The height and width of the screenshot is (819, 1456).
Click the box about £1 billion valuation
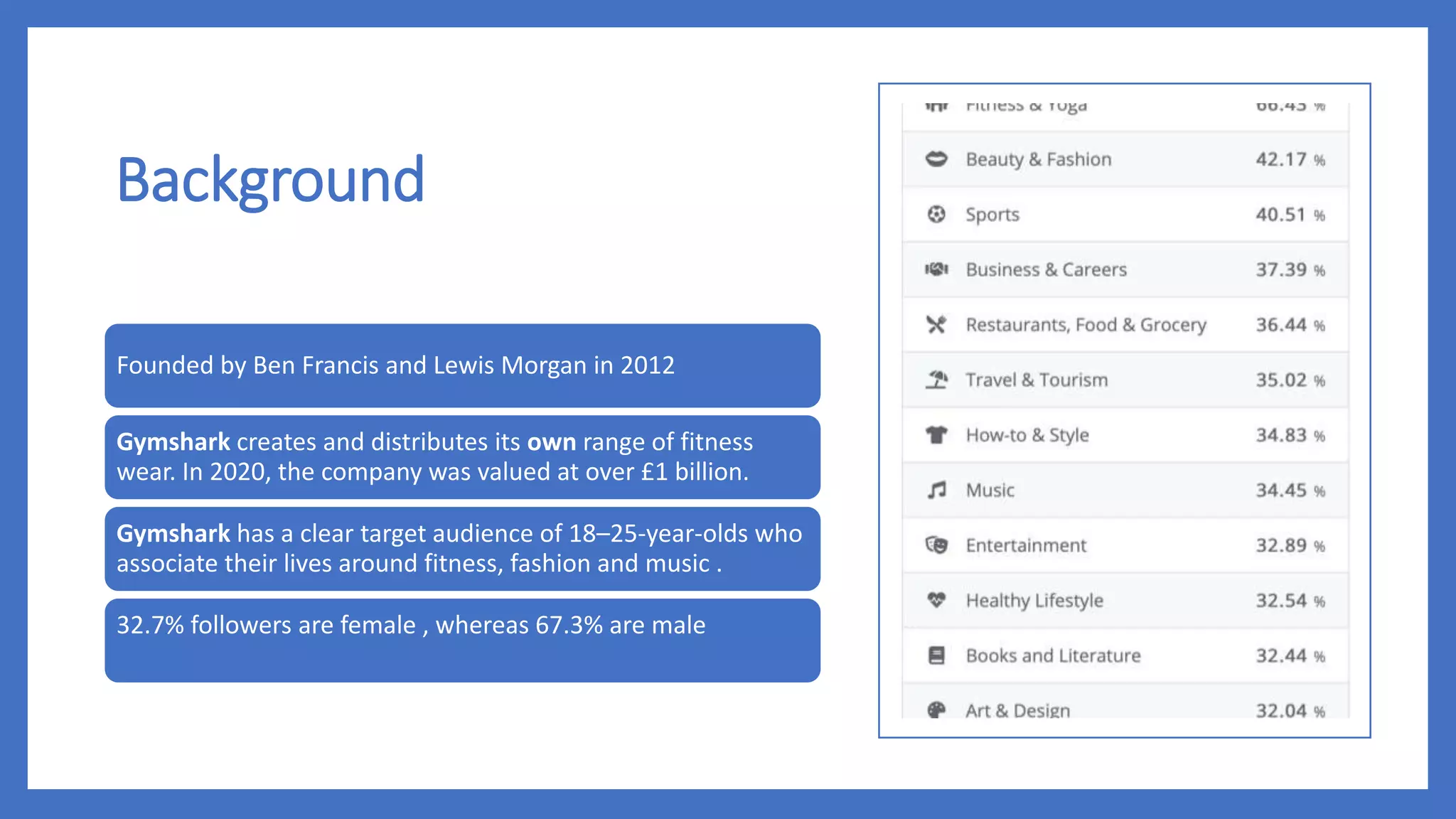[x=462, y=457]
